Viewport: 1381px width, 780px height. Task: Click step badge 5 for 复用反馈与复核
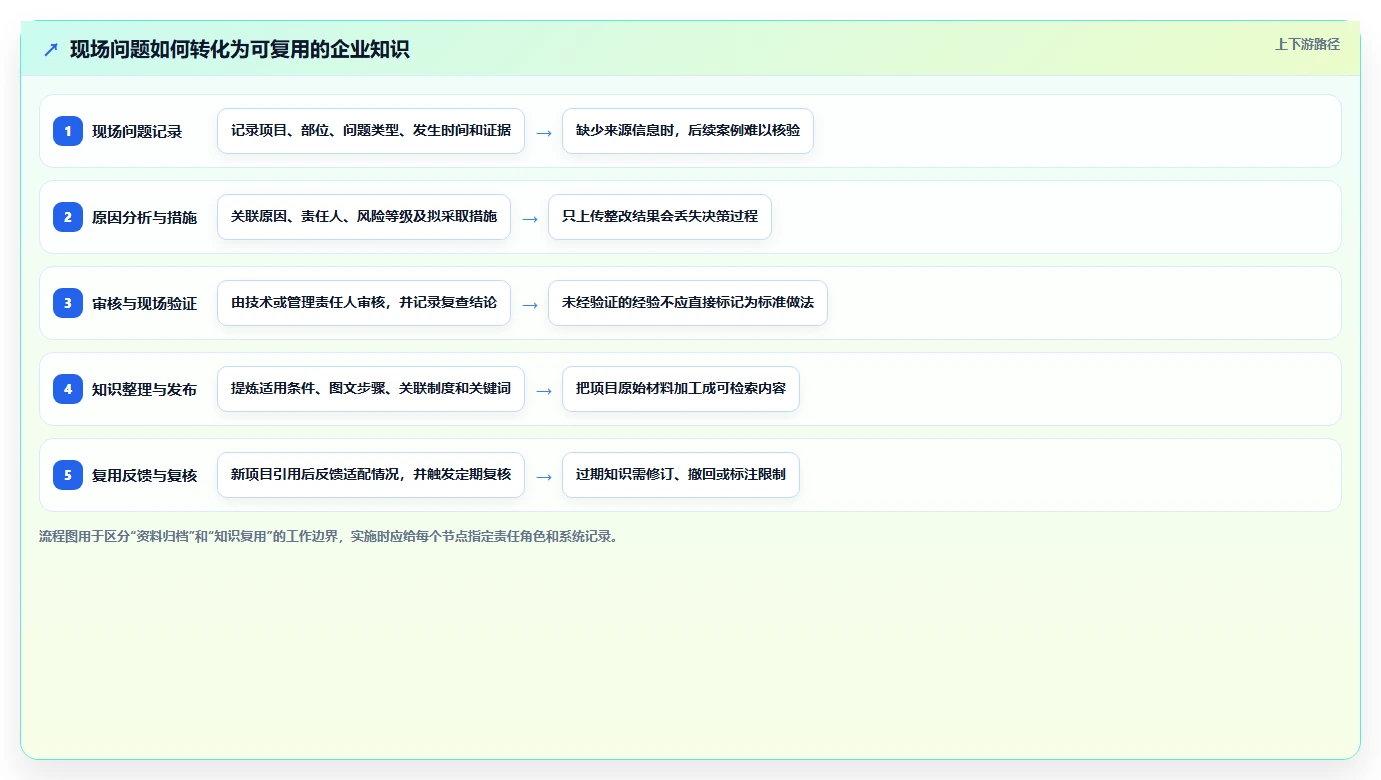(x=68, y=475)
